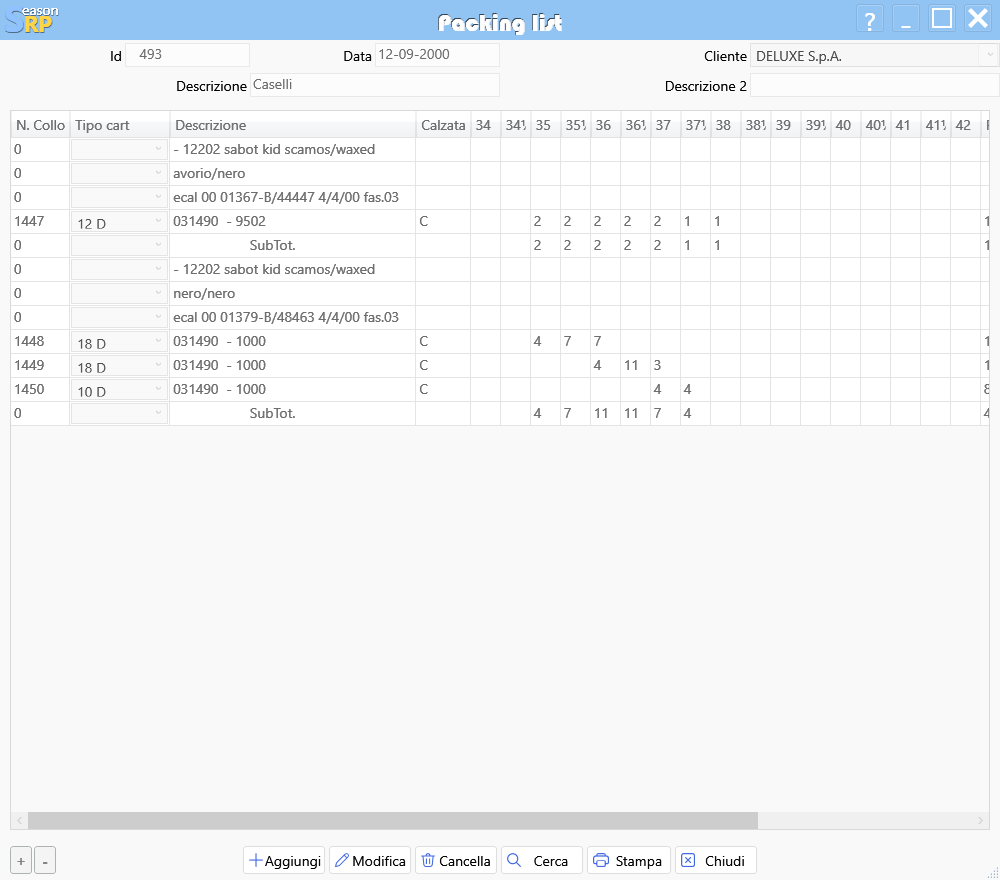Click the plus icon on Aggiungi
This screenshot has width=1000, height=880.
click(256, 860)
